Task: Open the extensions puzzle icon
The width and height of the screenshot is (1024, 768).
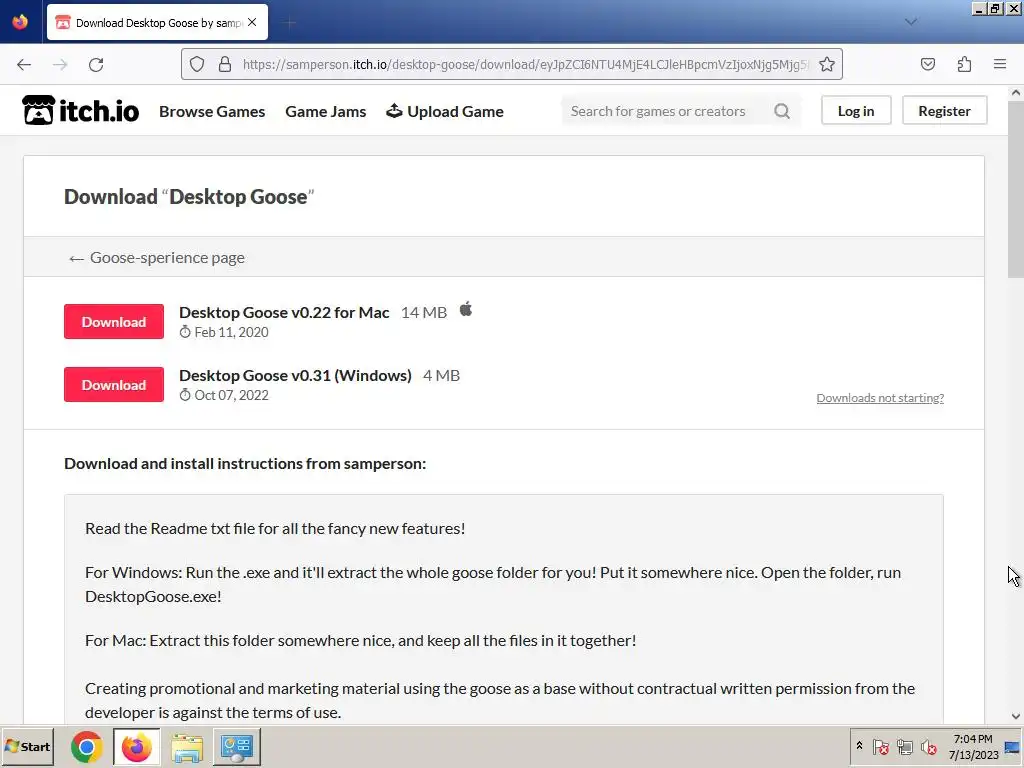Action: tap(964, 64)
